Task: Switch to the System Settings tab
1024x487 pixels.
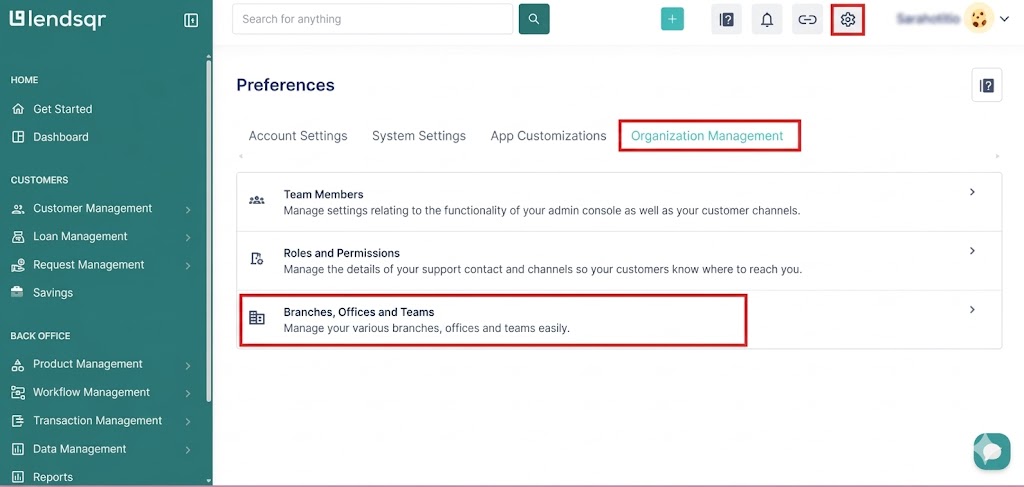Action: (419, 136)
